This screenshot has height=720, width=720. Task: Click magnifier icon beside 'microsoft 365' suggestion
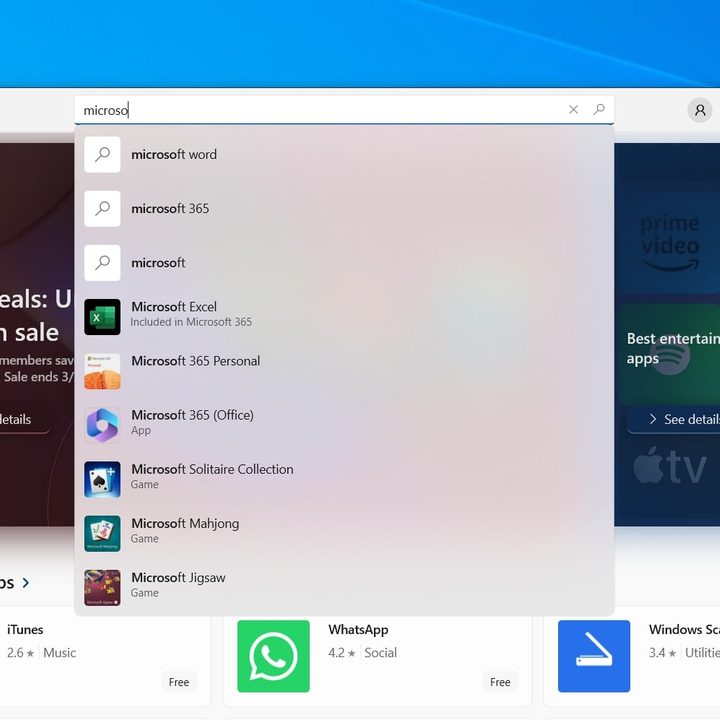pos(102,208)
